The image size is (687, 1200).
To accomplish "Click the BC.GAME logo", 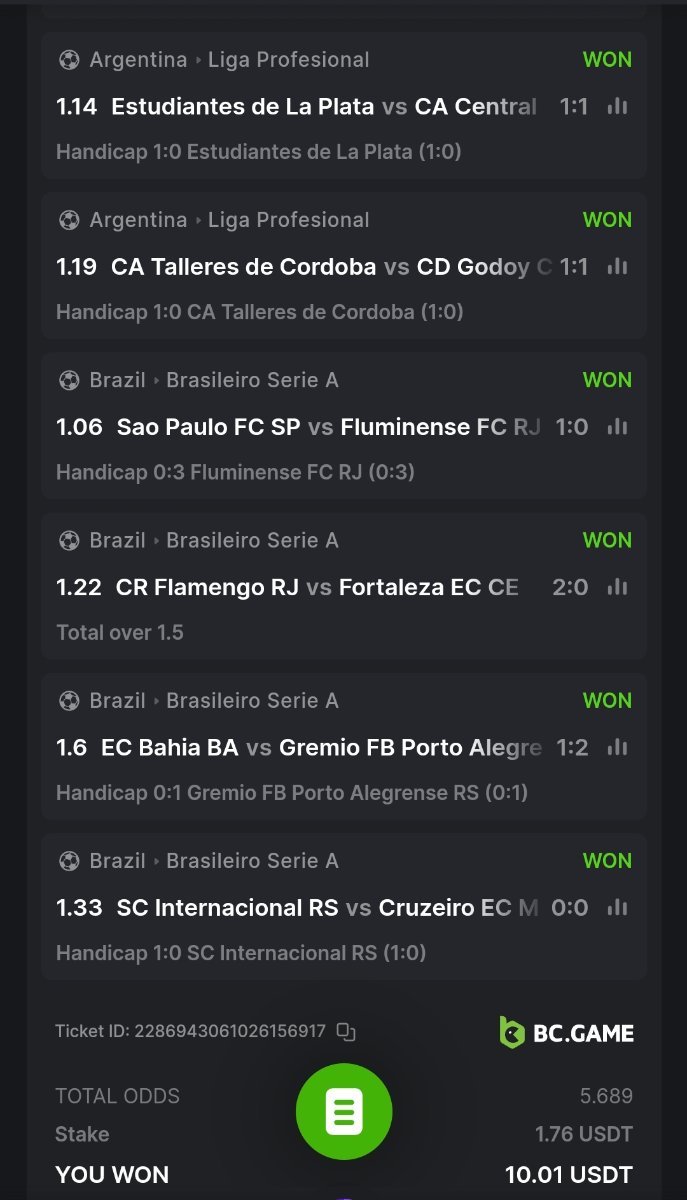I will (x=566, y=1032).
